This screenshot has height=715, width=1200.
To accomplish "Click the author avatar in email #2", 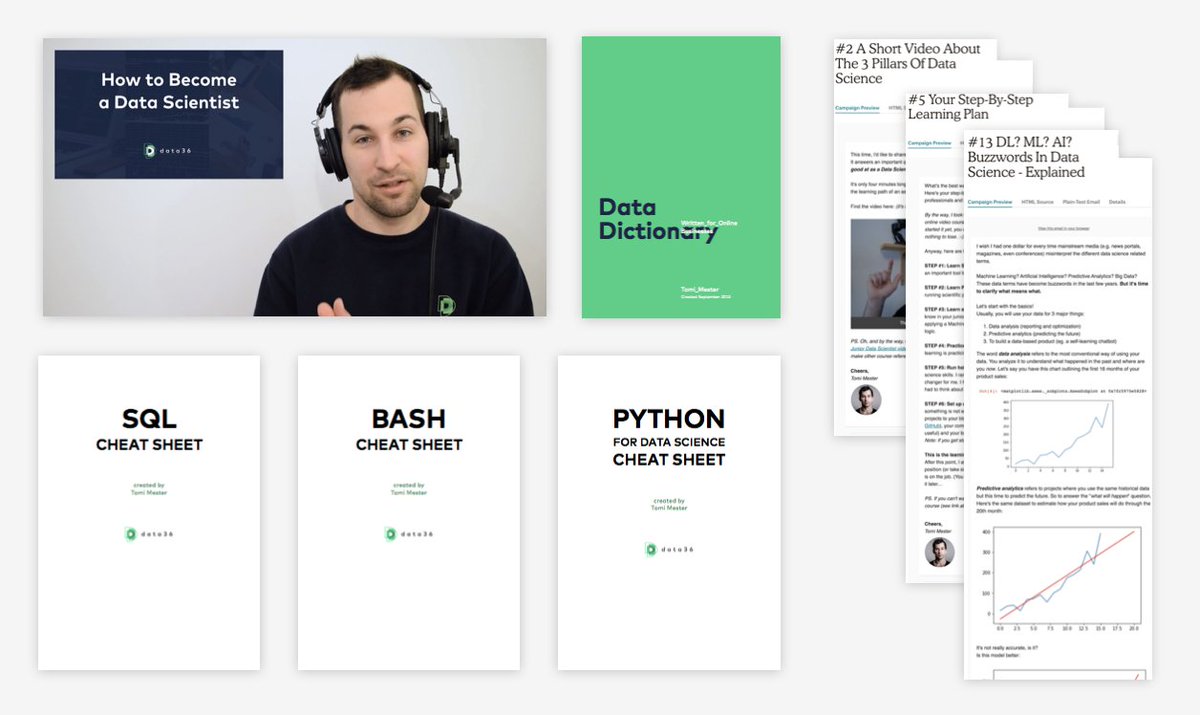I will 866,400.
